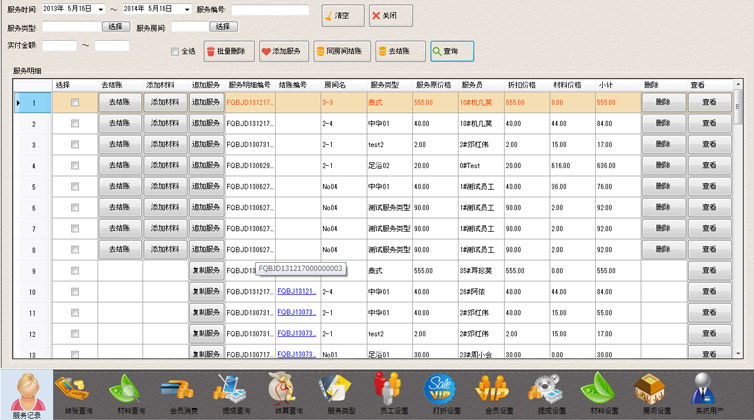This screenshot has width=754, height=420.
Task: Open the 提成查询 commission query module
Action: click(x=236, y=395)
